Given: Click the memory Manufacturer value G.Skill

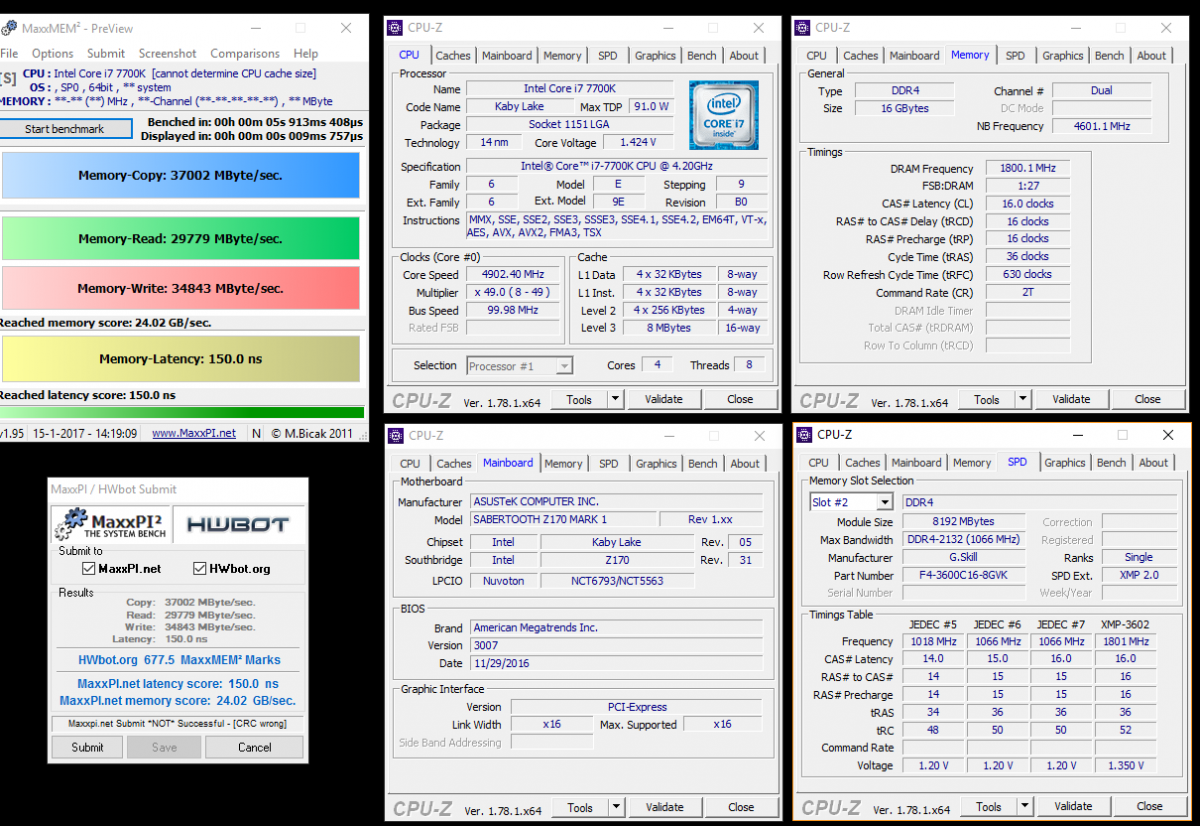Looking at the screenshot, I should pyautogui.click(x=964, y=558).
